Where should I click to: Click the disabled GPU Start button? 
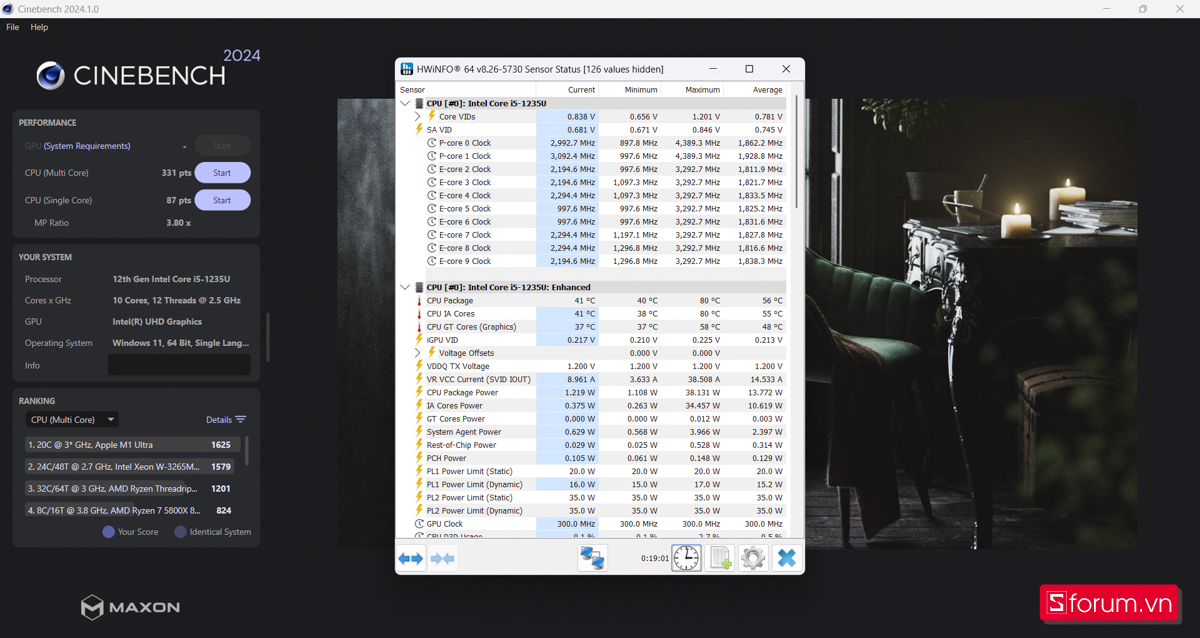click(222, 146)
